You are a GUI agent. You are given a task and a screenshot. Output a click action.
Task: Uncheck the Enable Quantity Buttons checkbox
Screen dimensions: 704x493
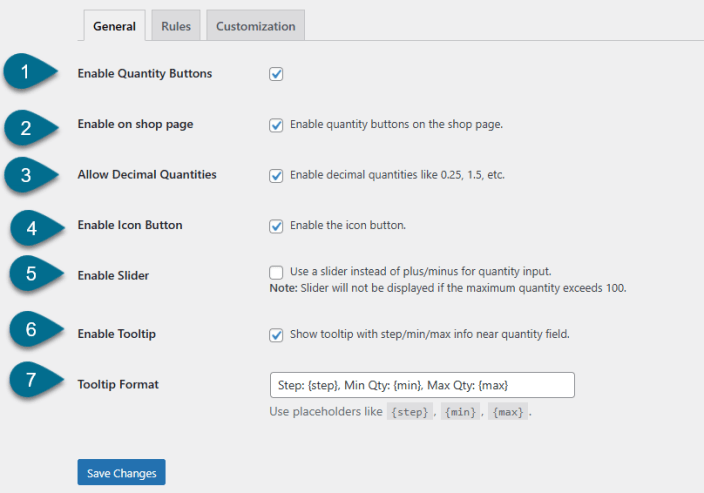click(276, 74)
